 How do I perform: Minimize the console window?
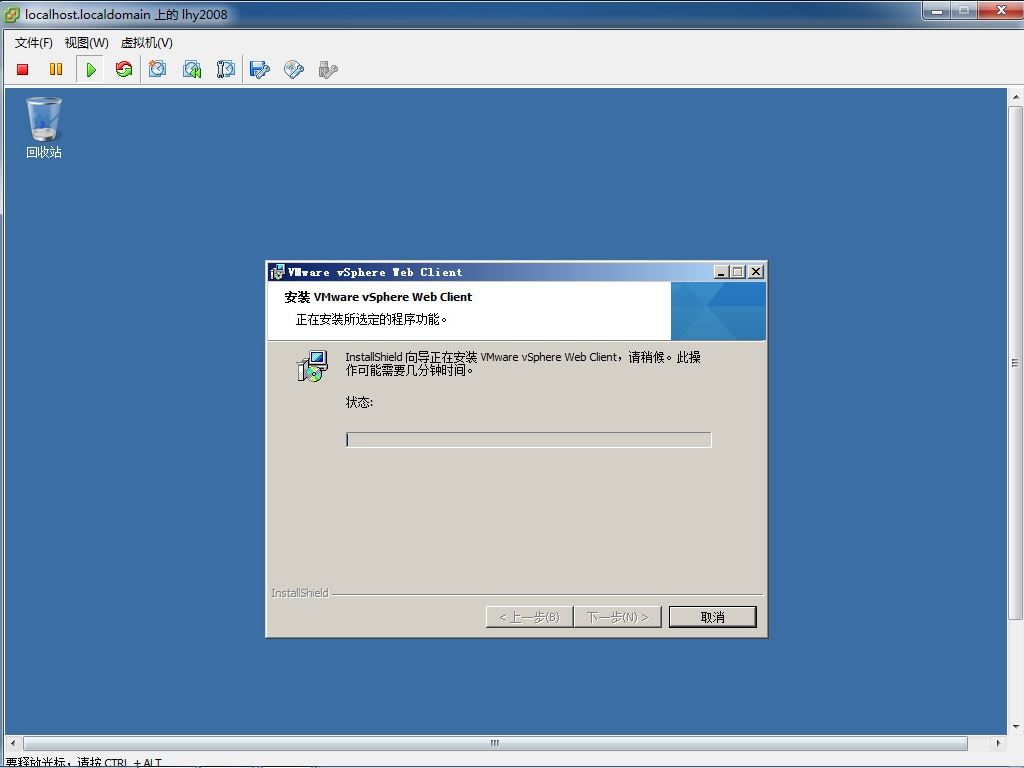point(936,10)
